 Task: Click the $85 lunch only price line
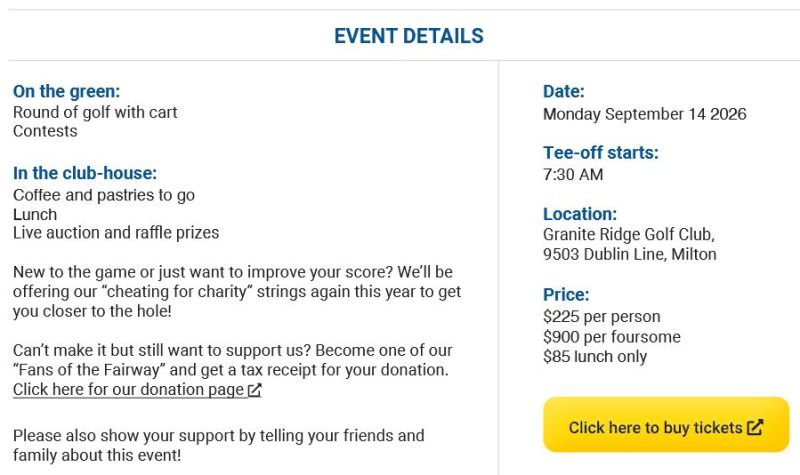tap(595, 356)
